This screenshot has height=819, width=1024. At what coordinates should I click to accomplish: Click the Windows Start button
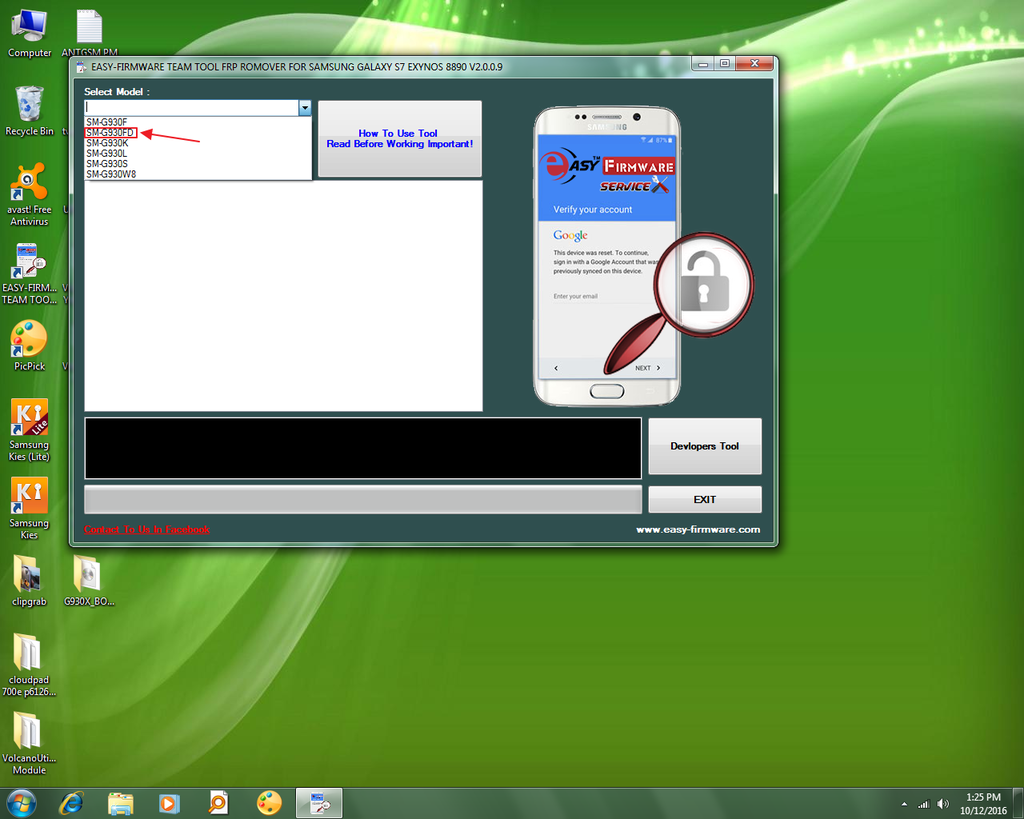point(21,803)
